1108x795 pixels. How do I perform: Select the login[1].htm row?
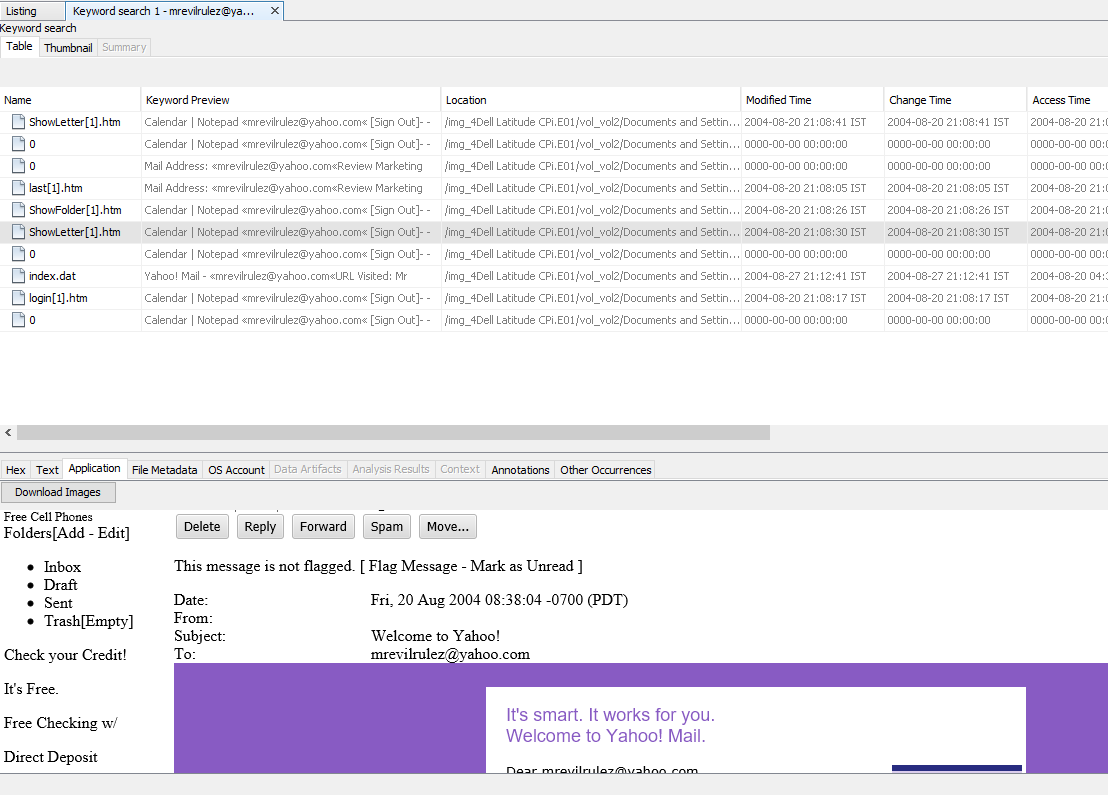(554, 298)
